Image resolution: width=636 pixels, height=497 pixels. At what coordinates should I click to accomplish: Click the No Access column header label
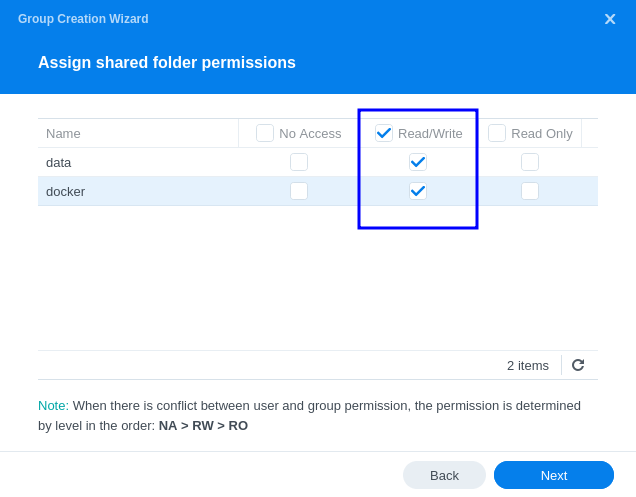tap(310, 133)
